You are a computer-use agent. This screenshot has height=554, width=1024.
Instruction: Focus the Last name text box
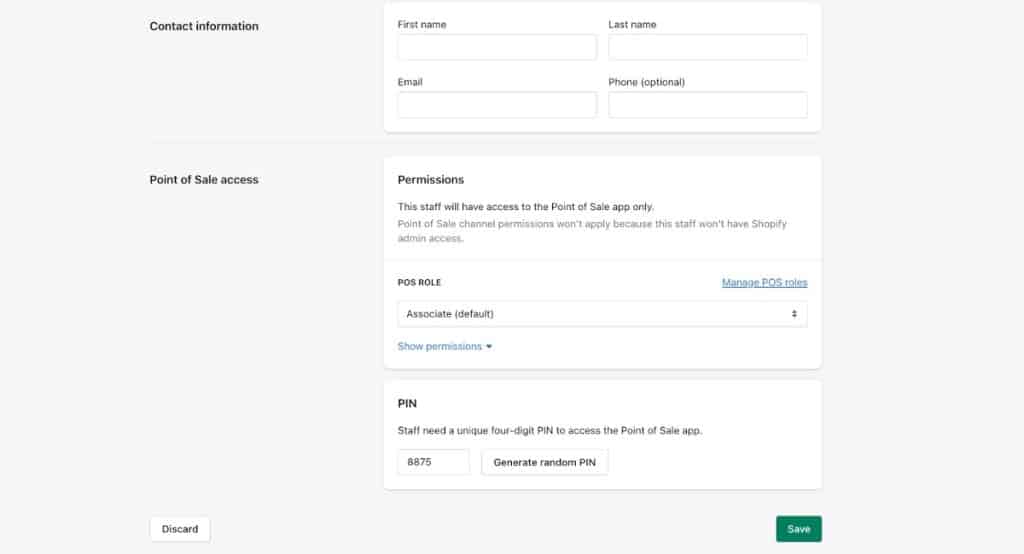707,47
